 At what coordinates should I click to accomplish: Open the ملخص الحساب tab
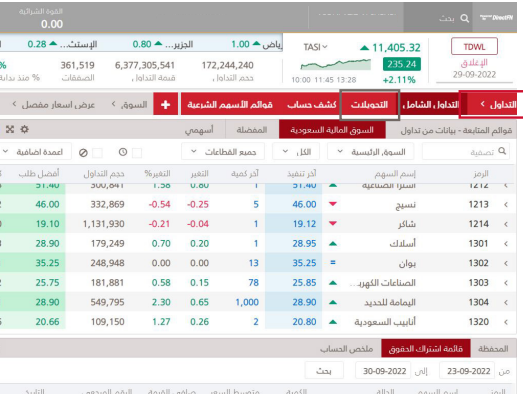coord(347,349)
